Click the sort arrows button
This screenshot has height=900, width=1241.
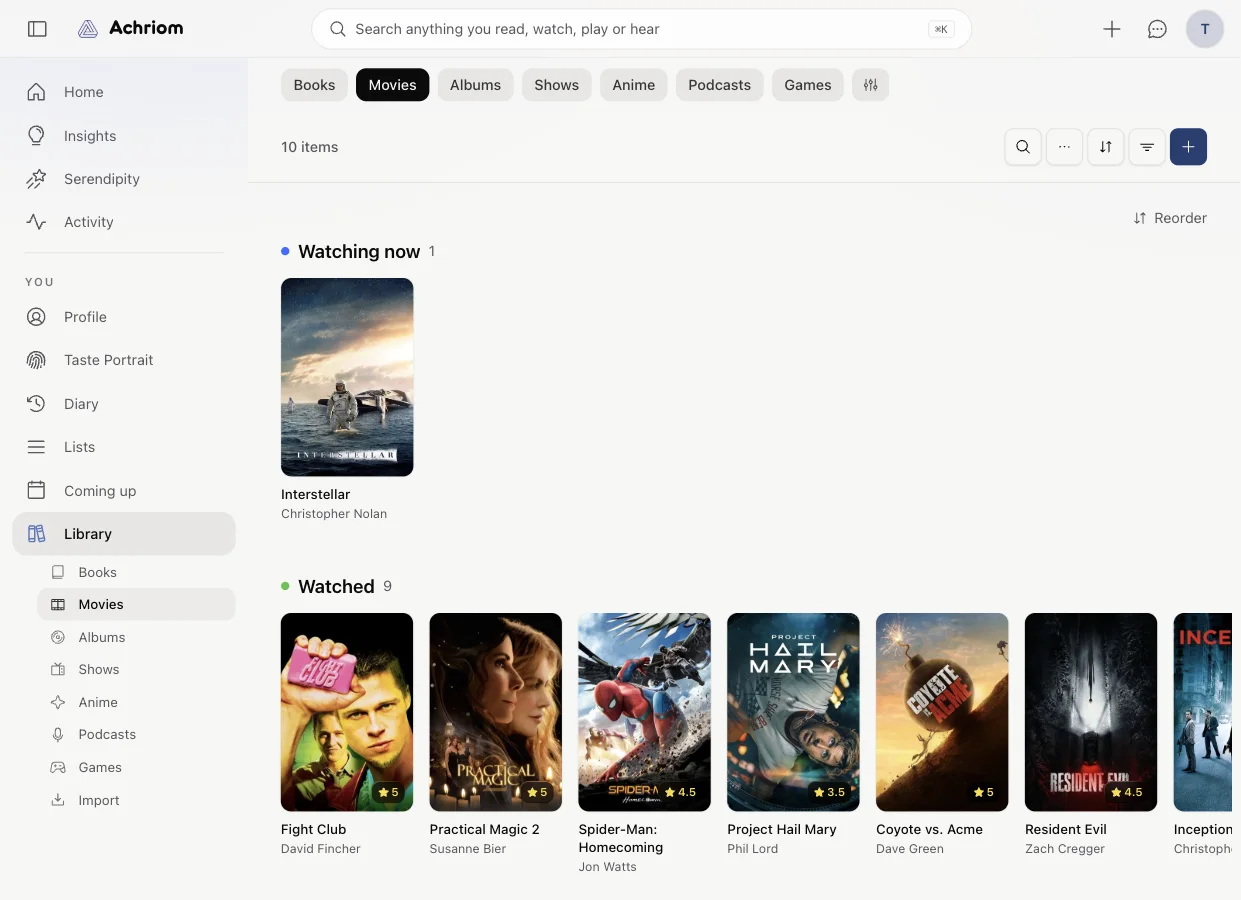tap(1106, 147)
